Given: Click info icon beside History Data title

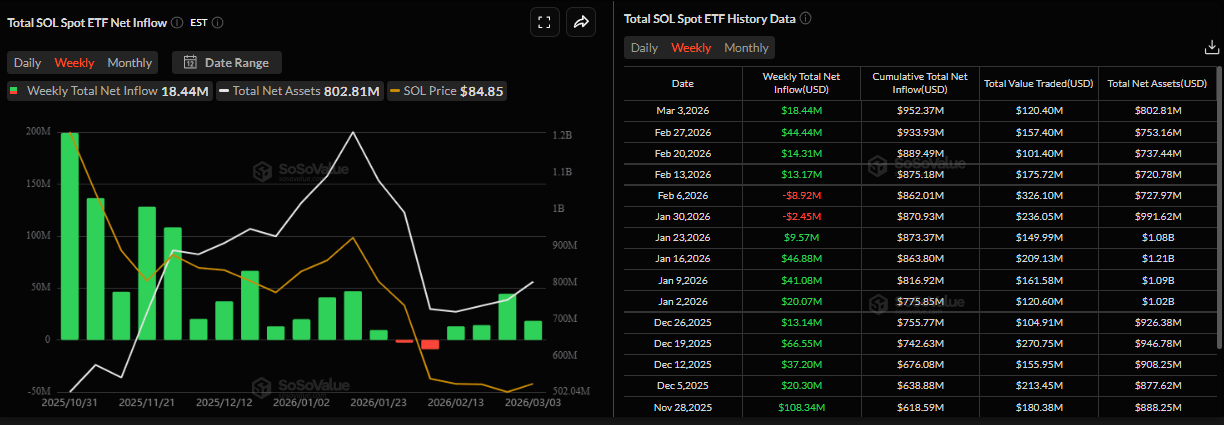Looking at the screenshot, I should point(806,18).
